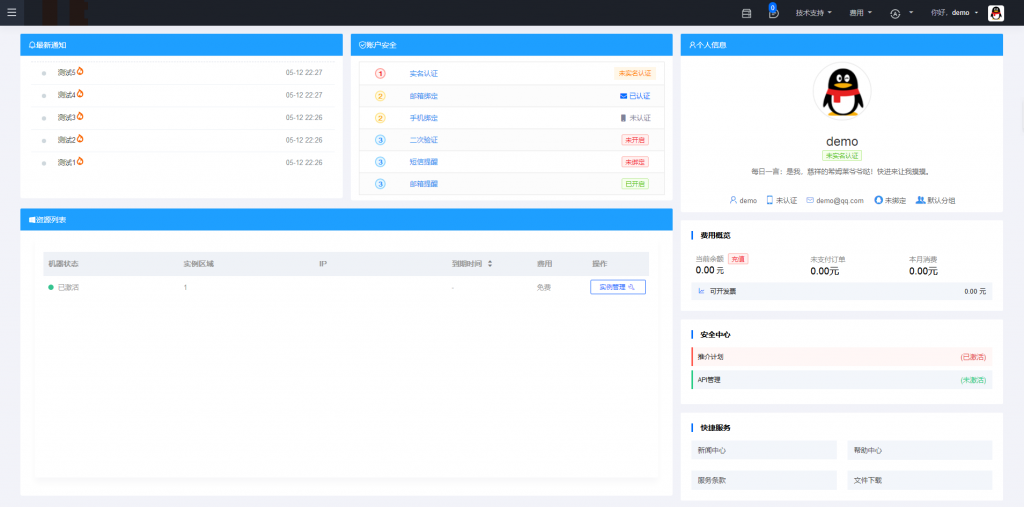Open 新闻中心 quick service
Image resolution: width=1024 pixels, height=507 pixels.
click(x=763, y=450)
